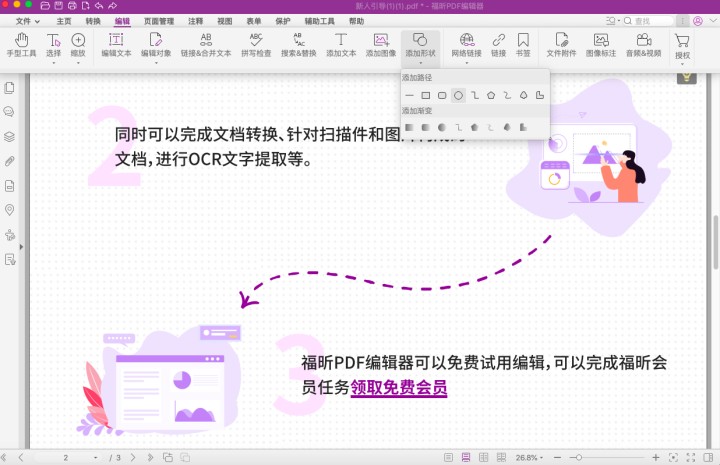
Task: Add the L-shaped path in 添加路径
Action: click(540, 95)
